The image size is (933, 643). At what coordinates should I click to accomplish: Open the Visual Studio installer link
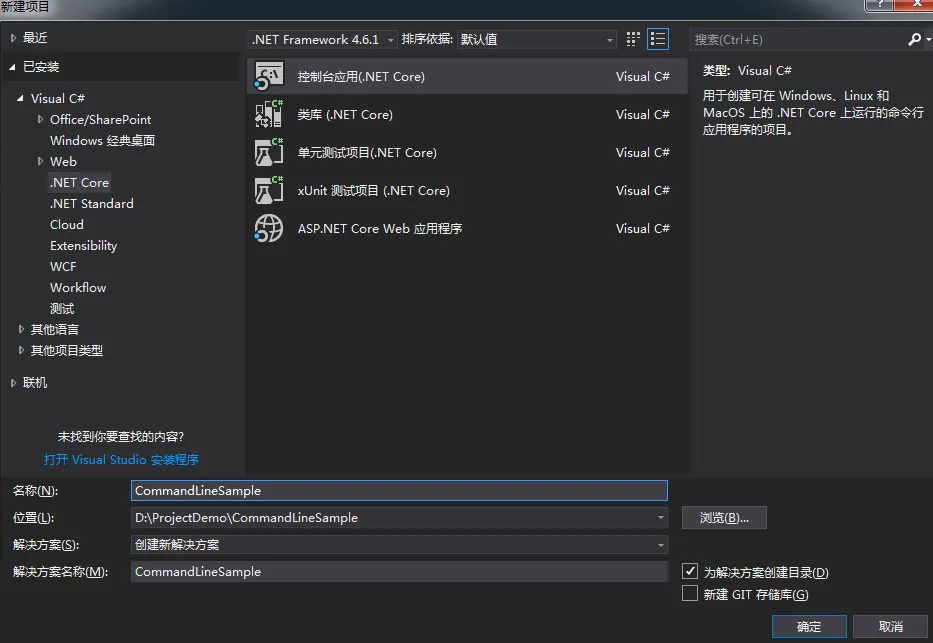pos(121,460)
